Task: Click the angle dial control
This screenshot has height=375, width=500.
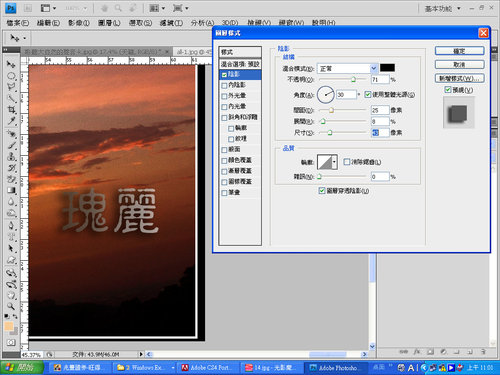Action: (x=325, y=95)
